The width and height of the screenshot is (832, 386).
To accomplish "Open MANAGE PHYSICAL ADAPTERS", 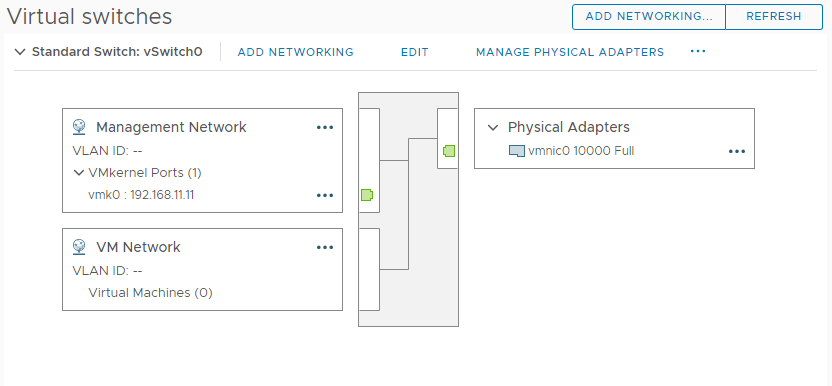I will 570,52.
